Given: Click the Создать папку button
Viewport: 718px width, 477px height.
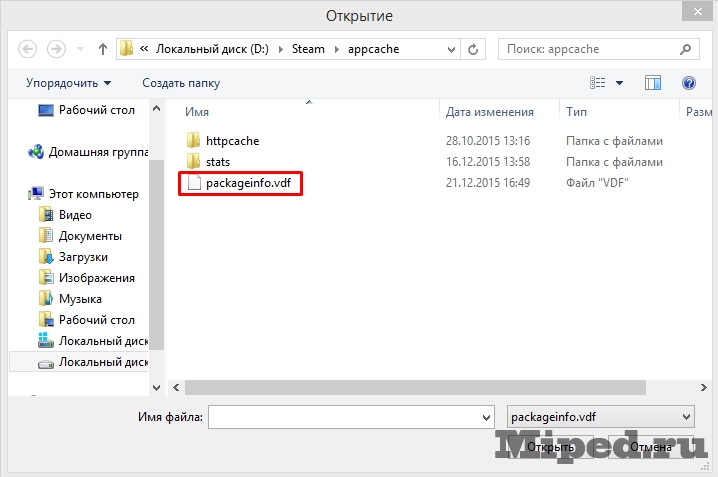Looking at the screenshot, I should 181,83.
